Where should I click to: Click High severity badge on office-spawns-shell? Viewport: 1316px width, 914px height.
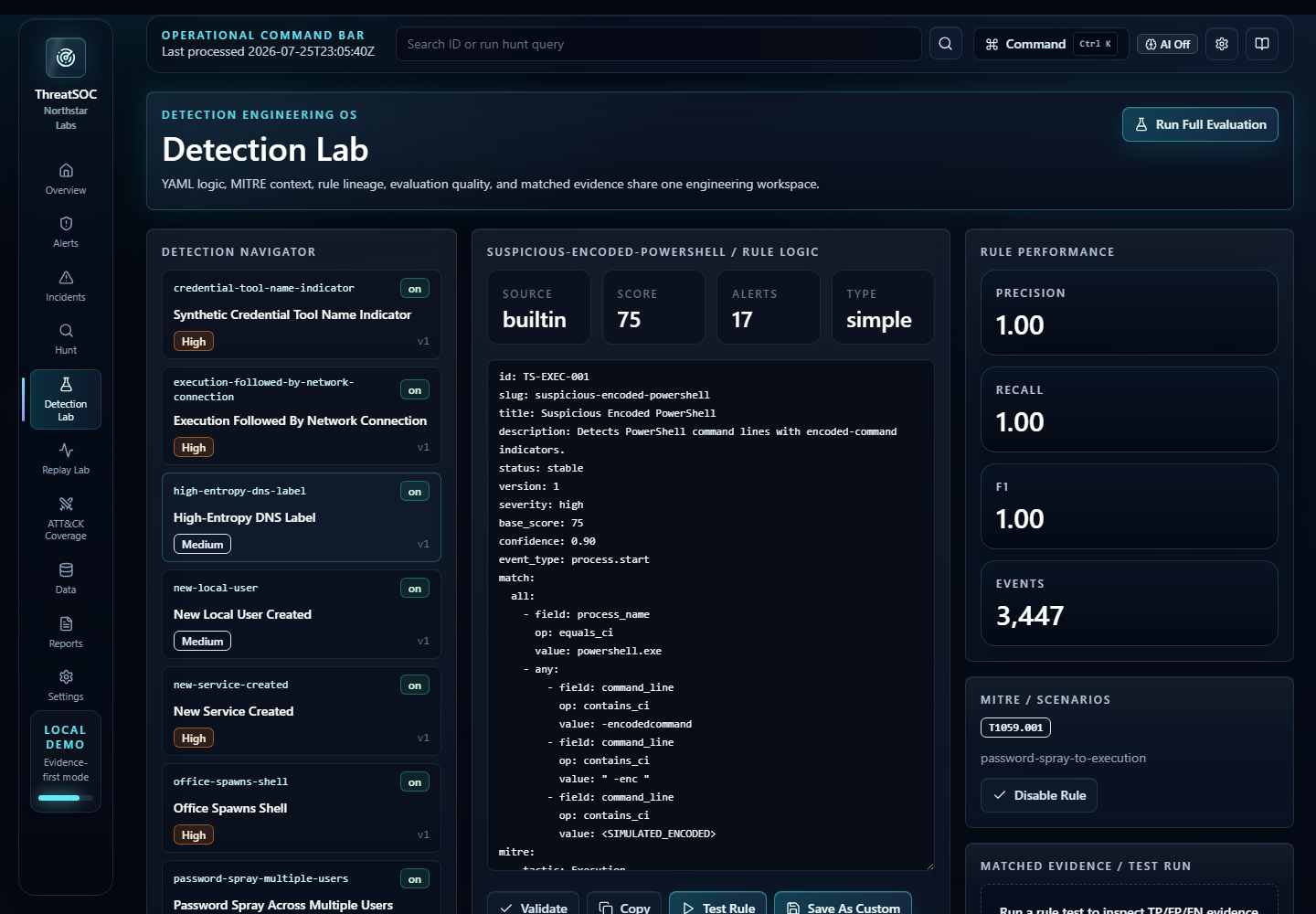click(x=194, y=834)
